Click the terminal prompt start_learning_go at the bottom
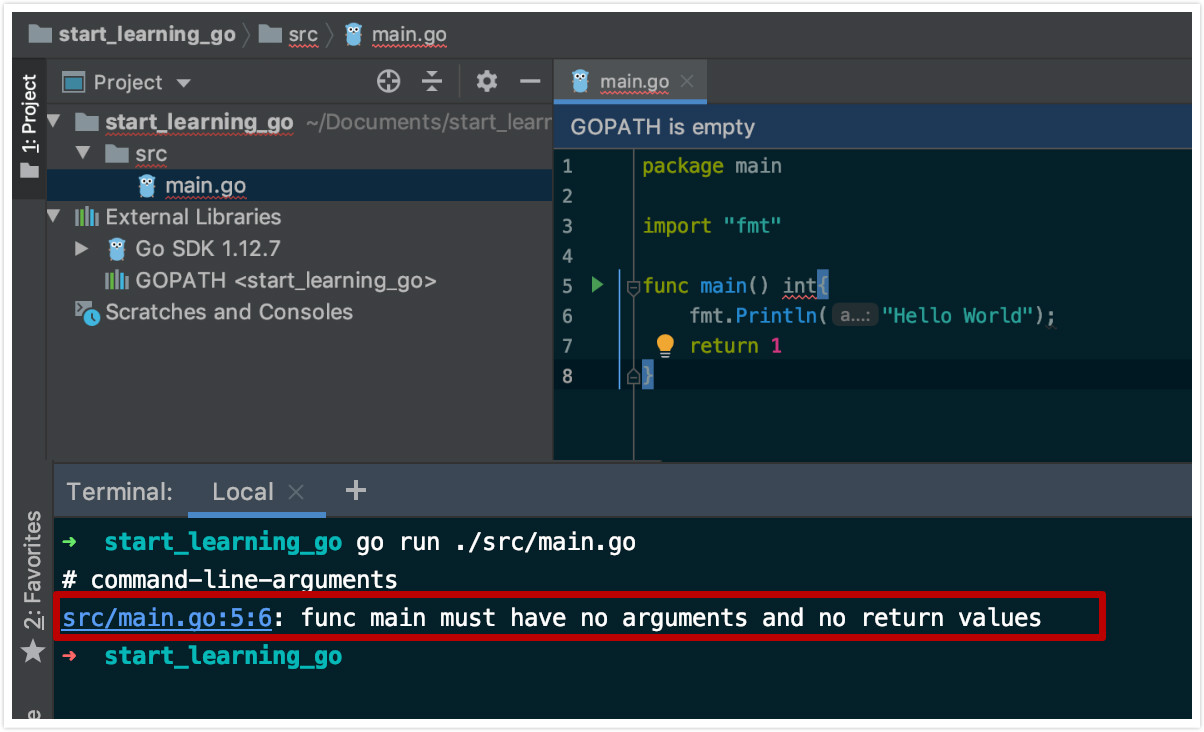This screenshot has width=1204, height=732. pyautogui.click(x=223, y=656)
